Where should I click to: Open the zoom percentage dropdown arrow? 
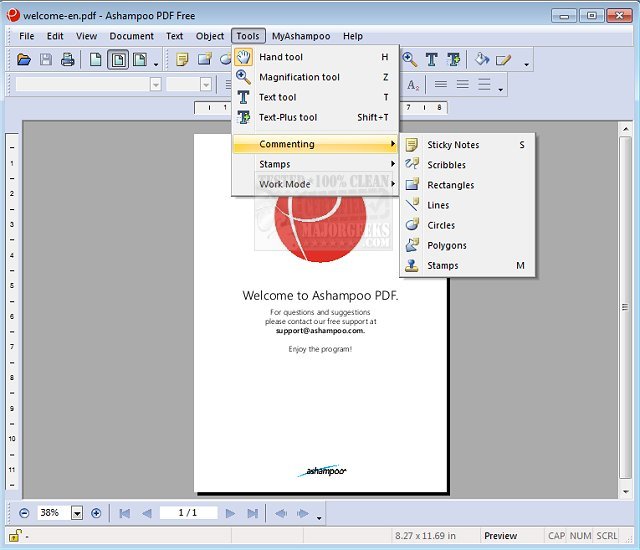click(x=77, y=513)
